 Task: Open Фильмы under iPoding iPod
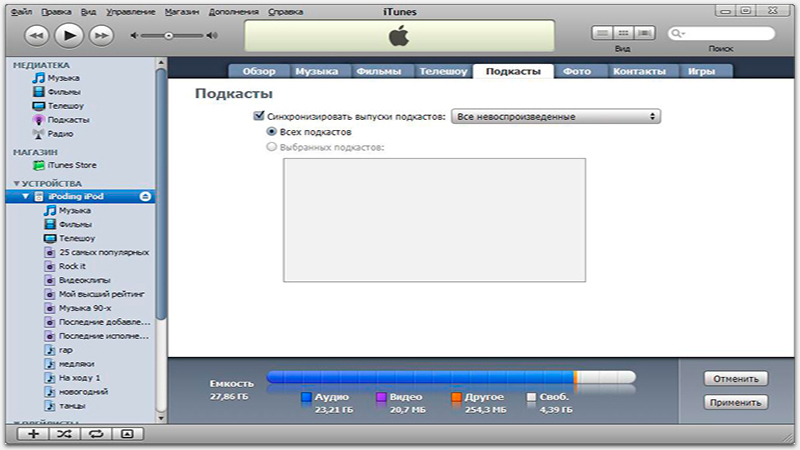click(67, 224)
